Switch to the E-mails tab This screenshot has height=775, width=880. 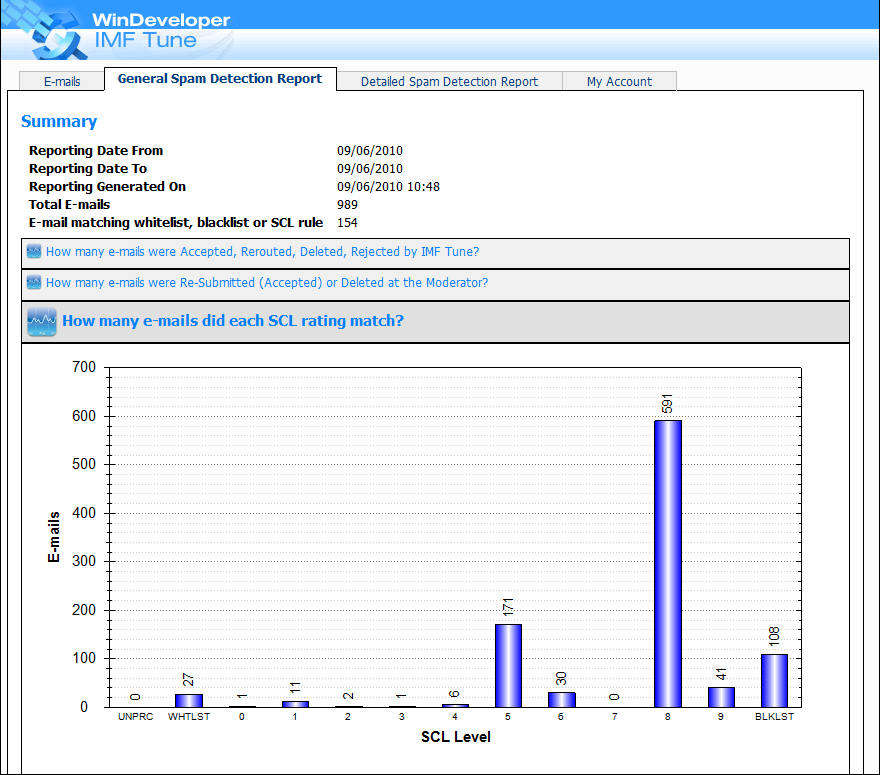62,81
